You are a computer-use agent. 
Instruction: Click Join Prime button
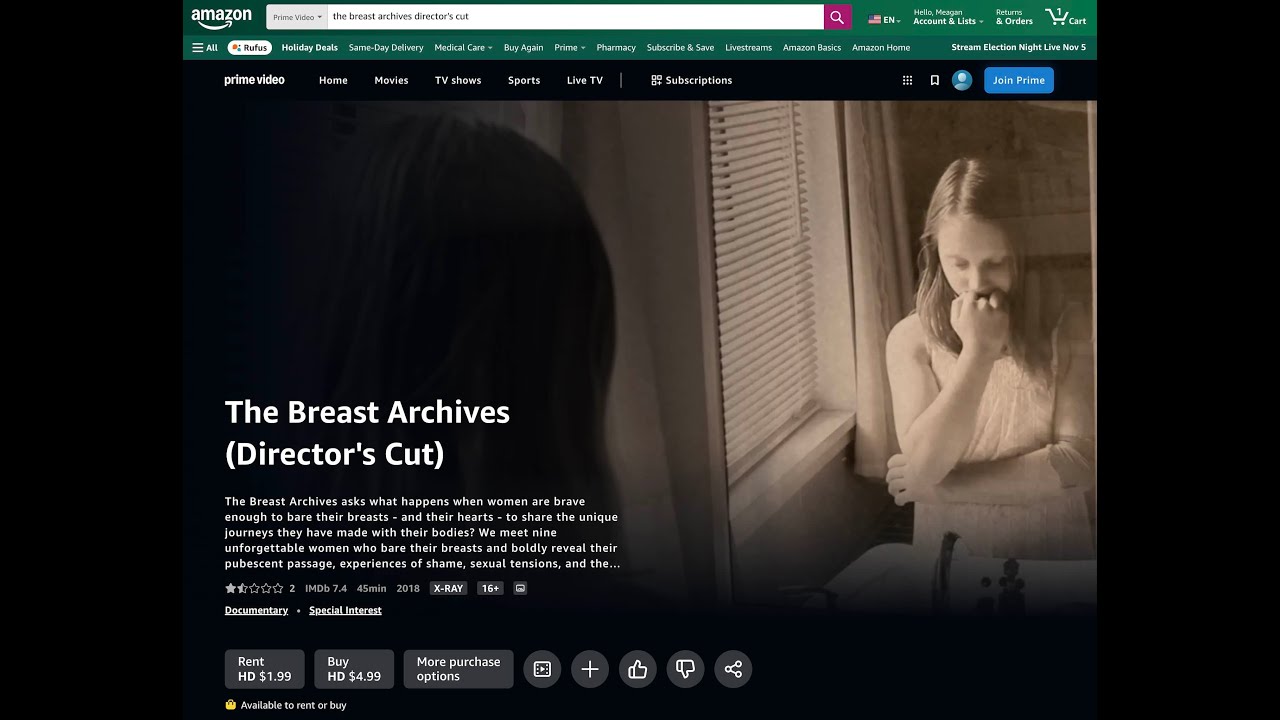pos(1019,80)
